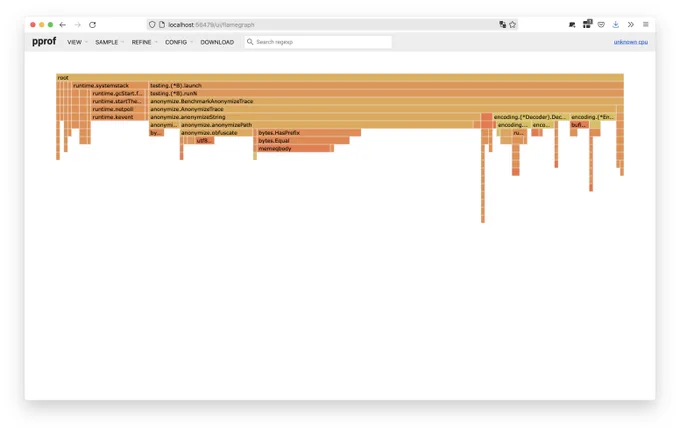The image size is (680, 433).
Task: Select the anonymize.AnonymizeTrace frame
Action: (x=382, y=109)
